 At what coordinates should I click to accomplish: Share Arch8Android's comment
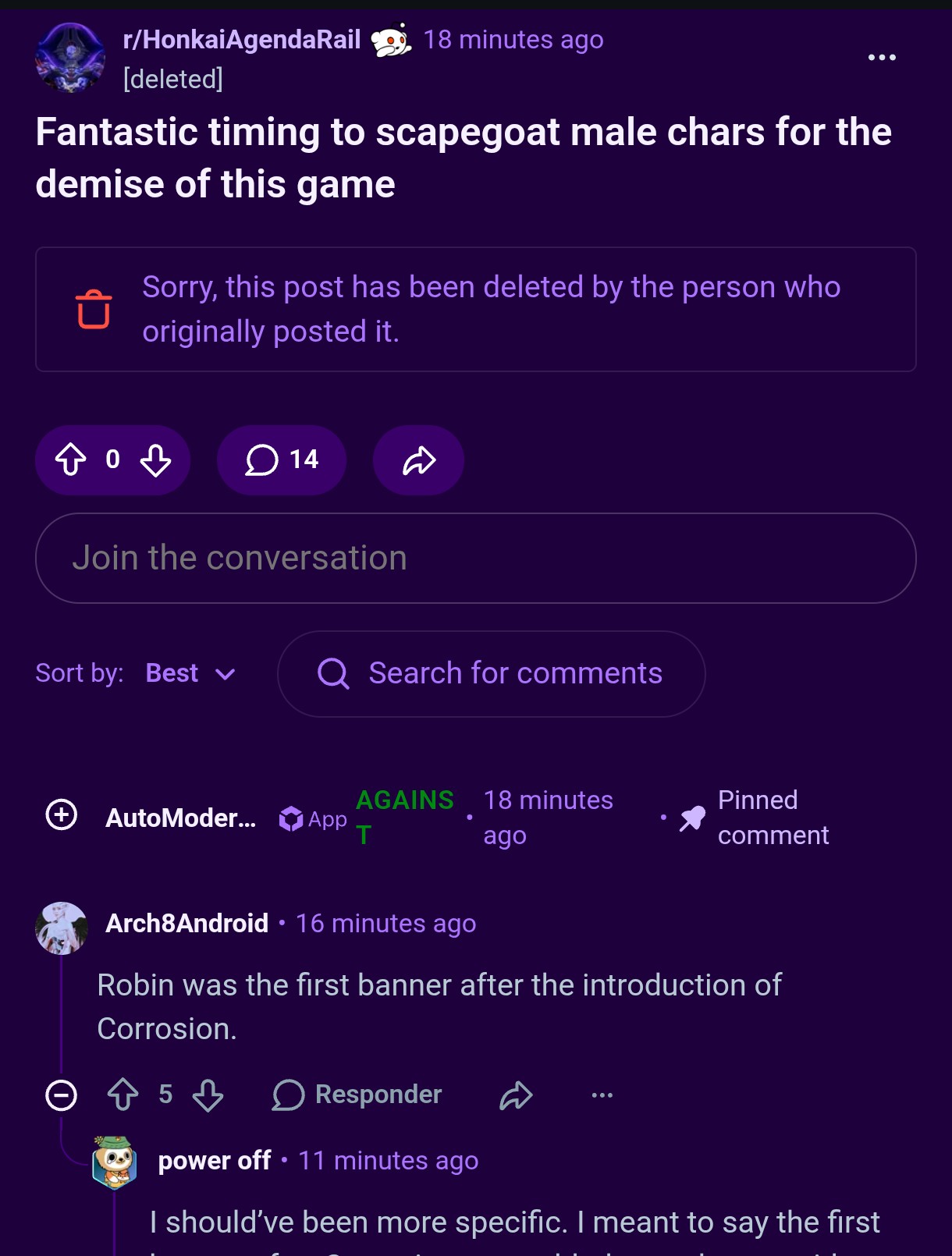point(516,1095)
